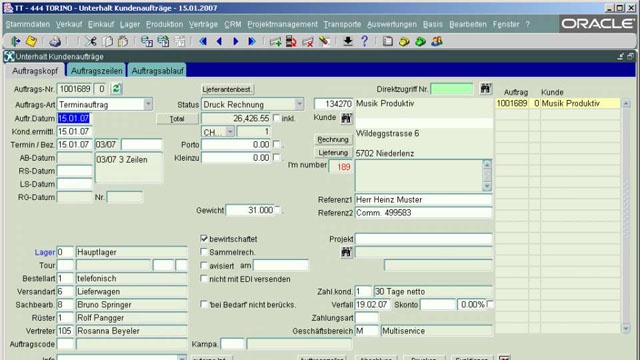
Task: Click the Total button
Action: click(x=177, y=119)
